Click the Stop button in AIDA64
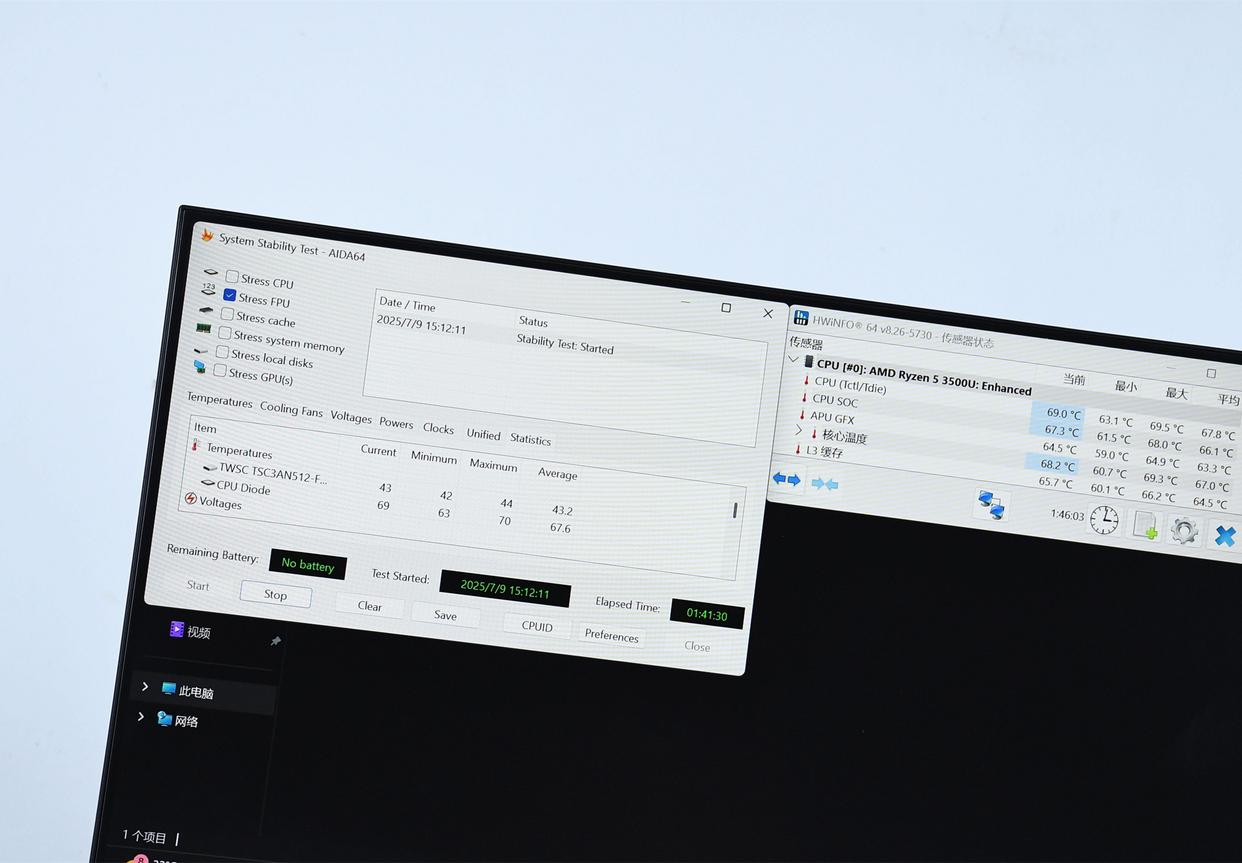This screenshot has height=863, width=1242. click(275, 594)
